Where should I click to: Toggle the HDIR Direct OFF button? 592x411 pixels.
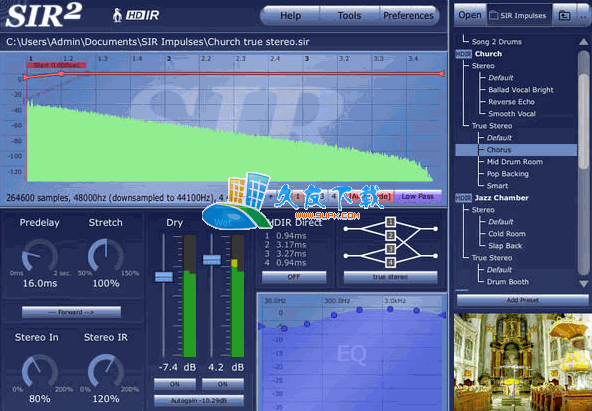tap(294, 277)
